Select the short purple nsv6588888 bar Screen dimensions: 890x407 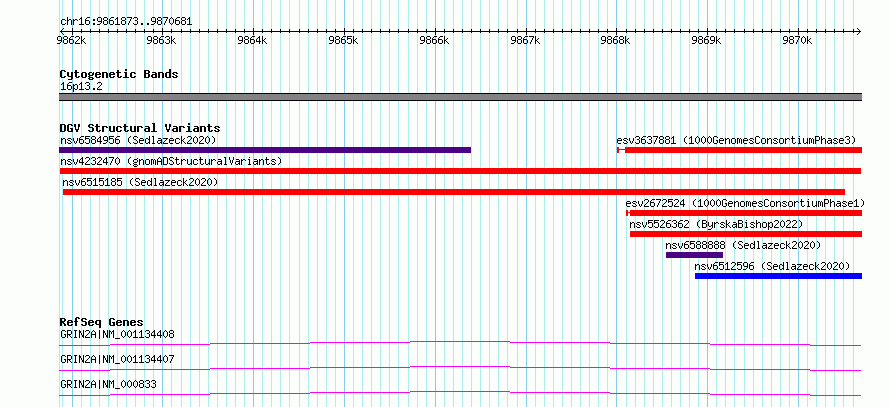click(694, 255)
